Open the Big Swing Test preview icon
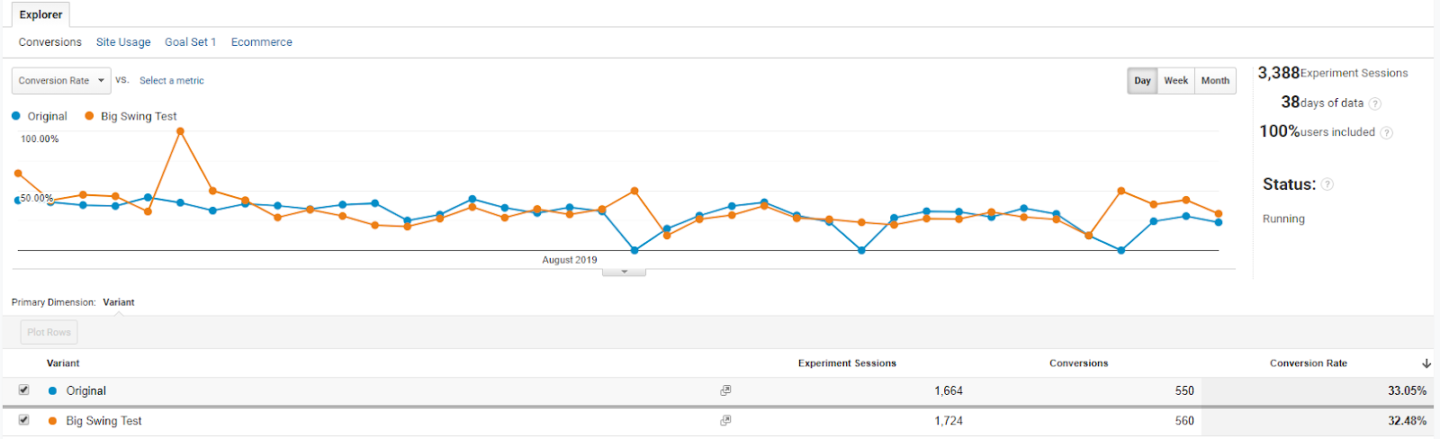 tap(726, 421)
